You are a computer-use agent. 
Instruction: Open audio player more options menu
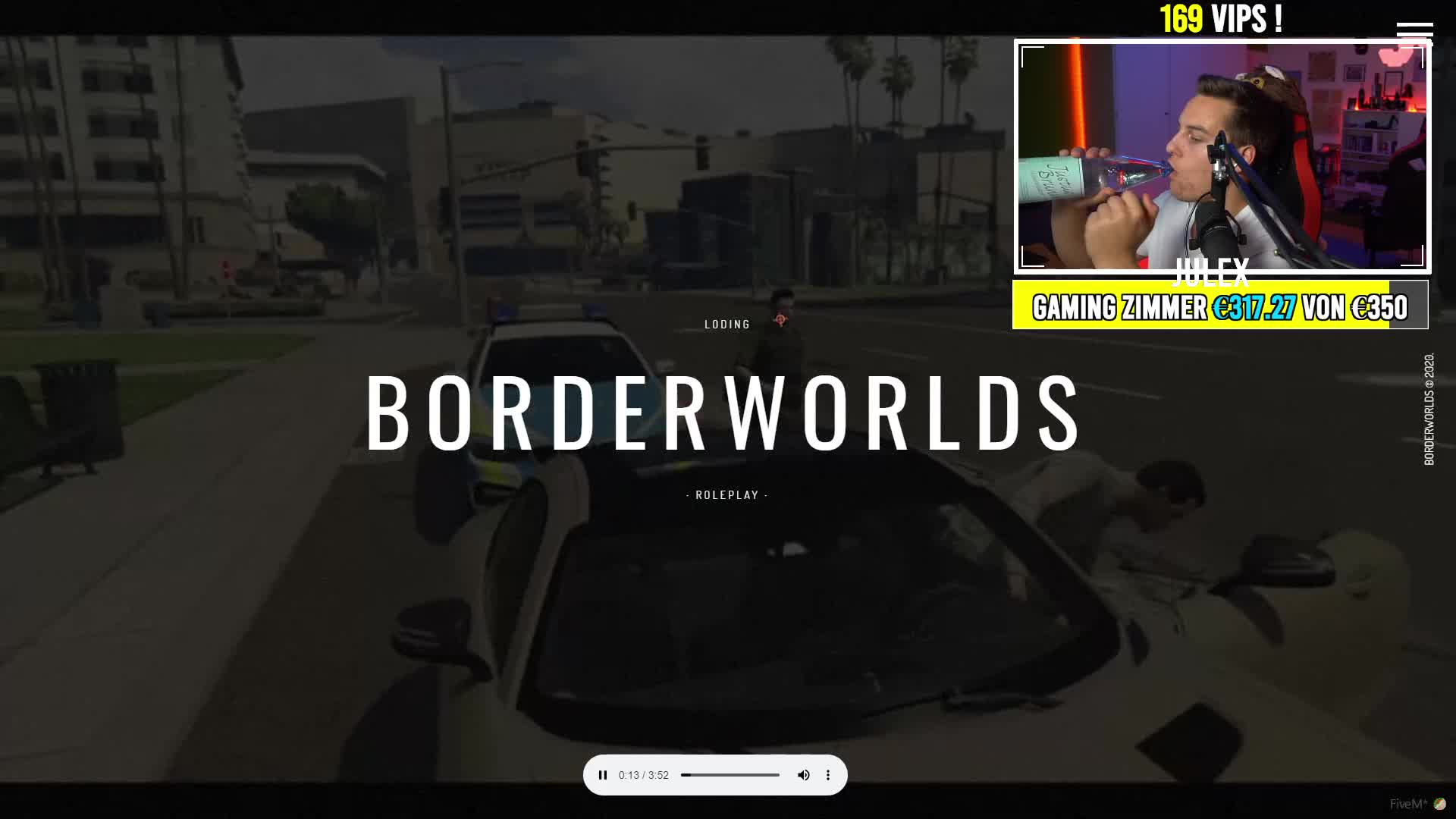pyautogui.click(x=828, y=775)
